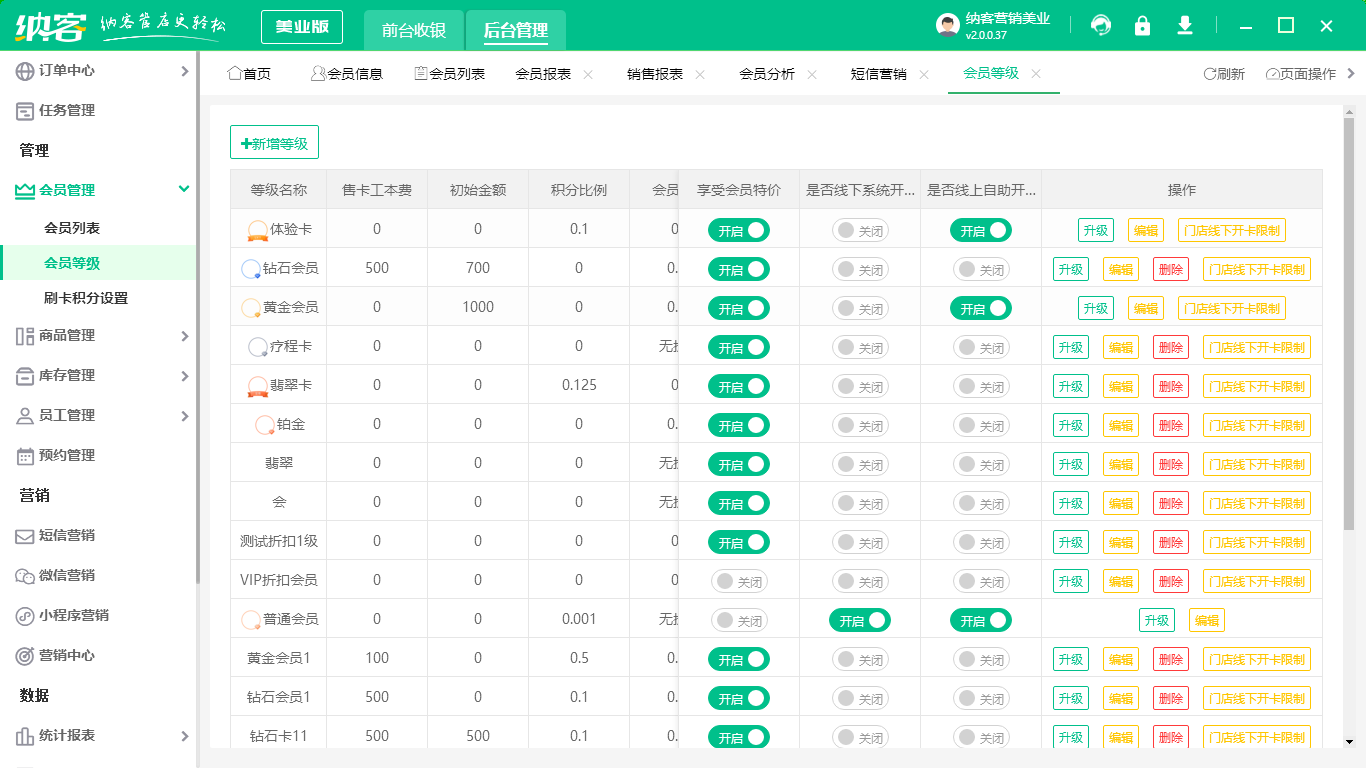Click the tab bar right arrow

[x=1352, y=73]
